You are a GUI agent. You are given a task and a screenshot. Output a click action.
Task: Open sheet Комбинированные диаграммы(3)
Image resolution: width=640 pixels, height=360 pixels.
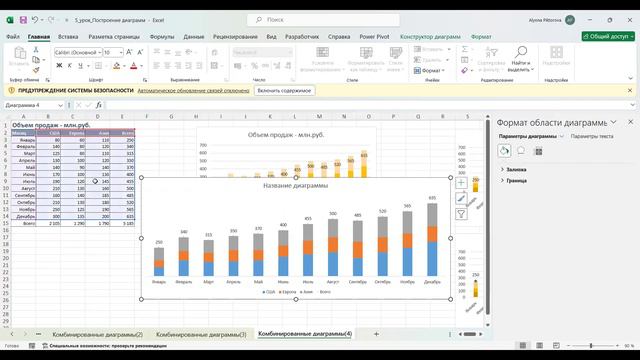[x=201, y=334]
